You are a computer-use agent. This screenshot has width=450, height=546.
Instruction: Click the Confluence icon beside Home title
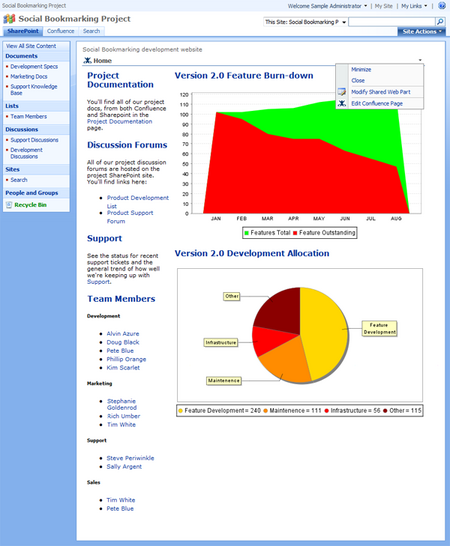coord(87,60)
